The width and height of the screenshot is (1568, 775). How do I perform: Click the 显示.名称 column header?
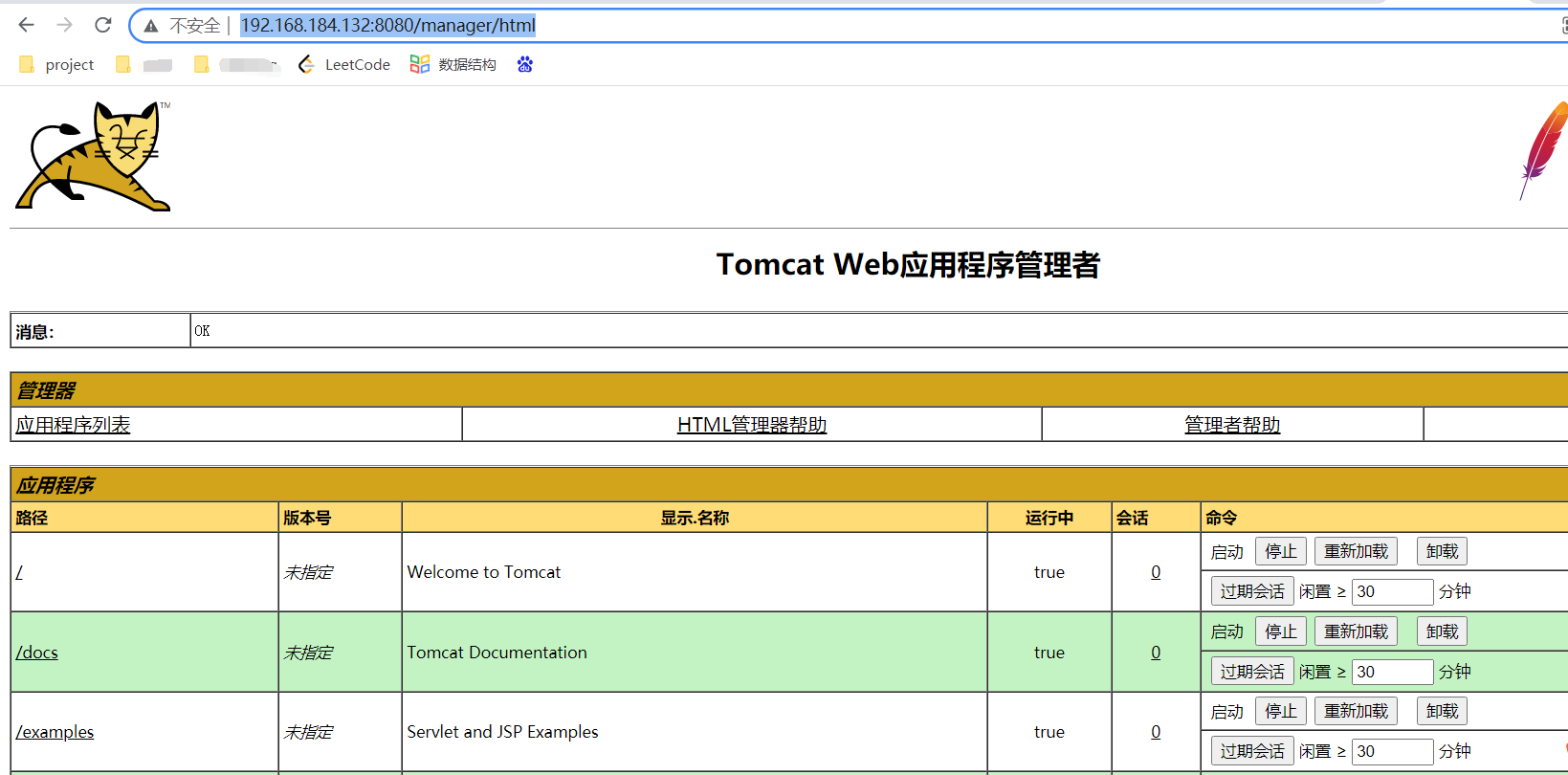click(695, 518)
